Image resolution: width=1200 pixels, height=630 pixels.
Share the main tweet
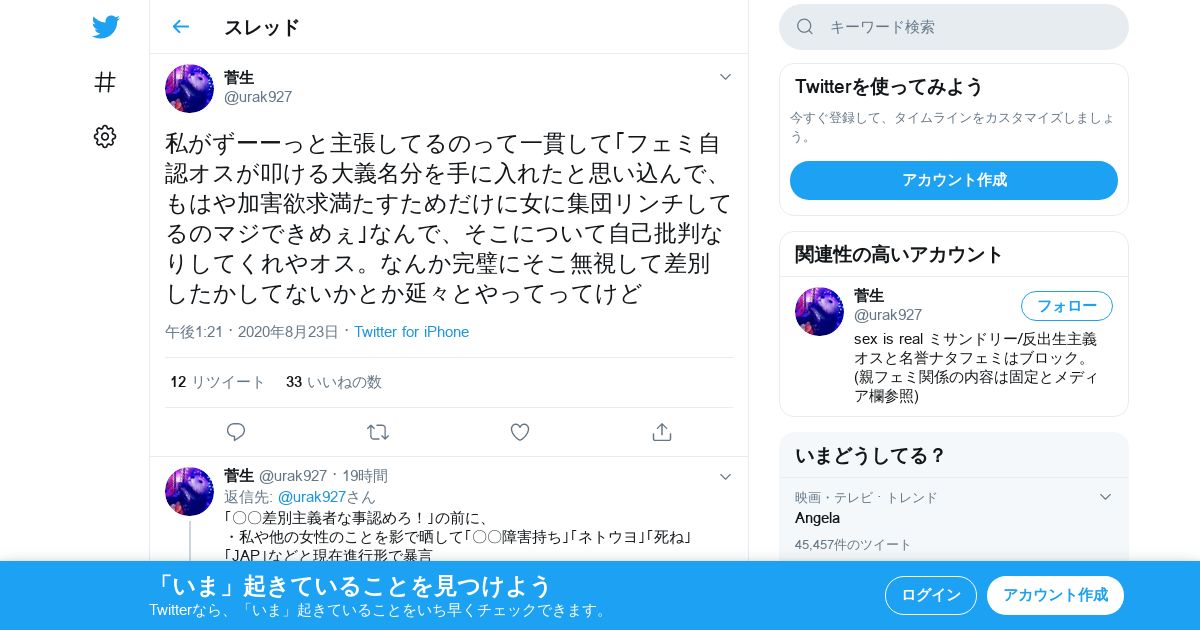coord(661,432)
